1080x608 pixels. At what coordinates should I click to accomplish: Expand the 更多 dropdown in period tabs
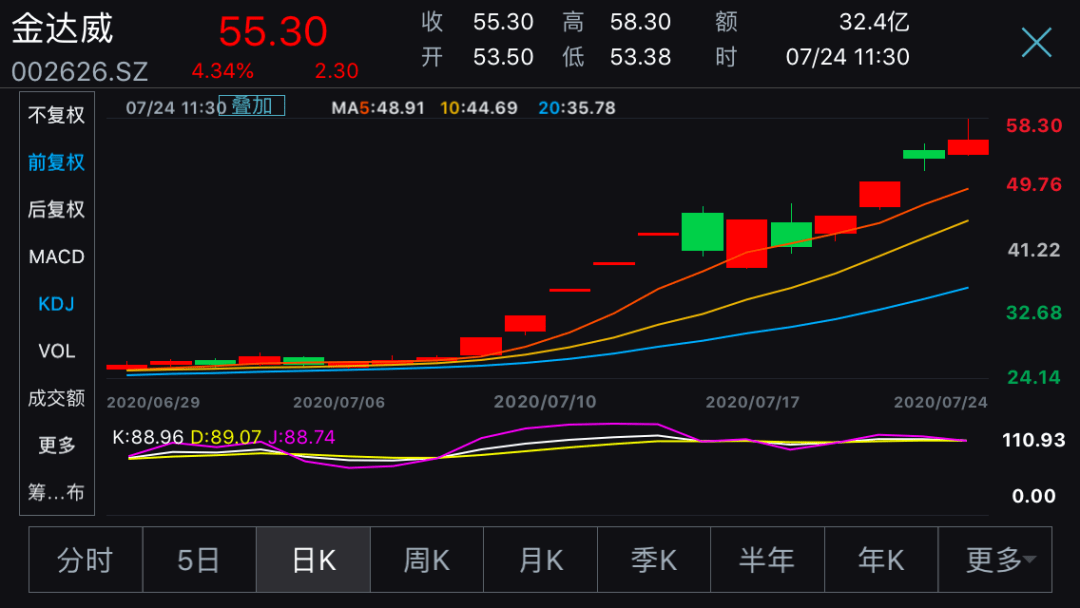tap(995, 560)
